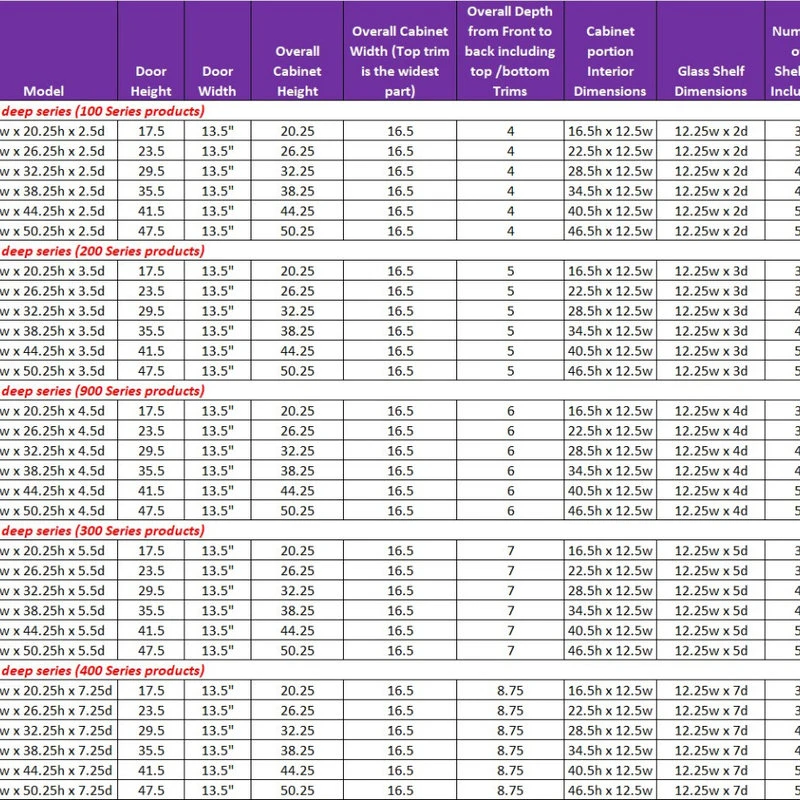
Task: Select the Overall Cabinet Height header
Action: [x=298, y=71]
